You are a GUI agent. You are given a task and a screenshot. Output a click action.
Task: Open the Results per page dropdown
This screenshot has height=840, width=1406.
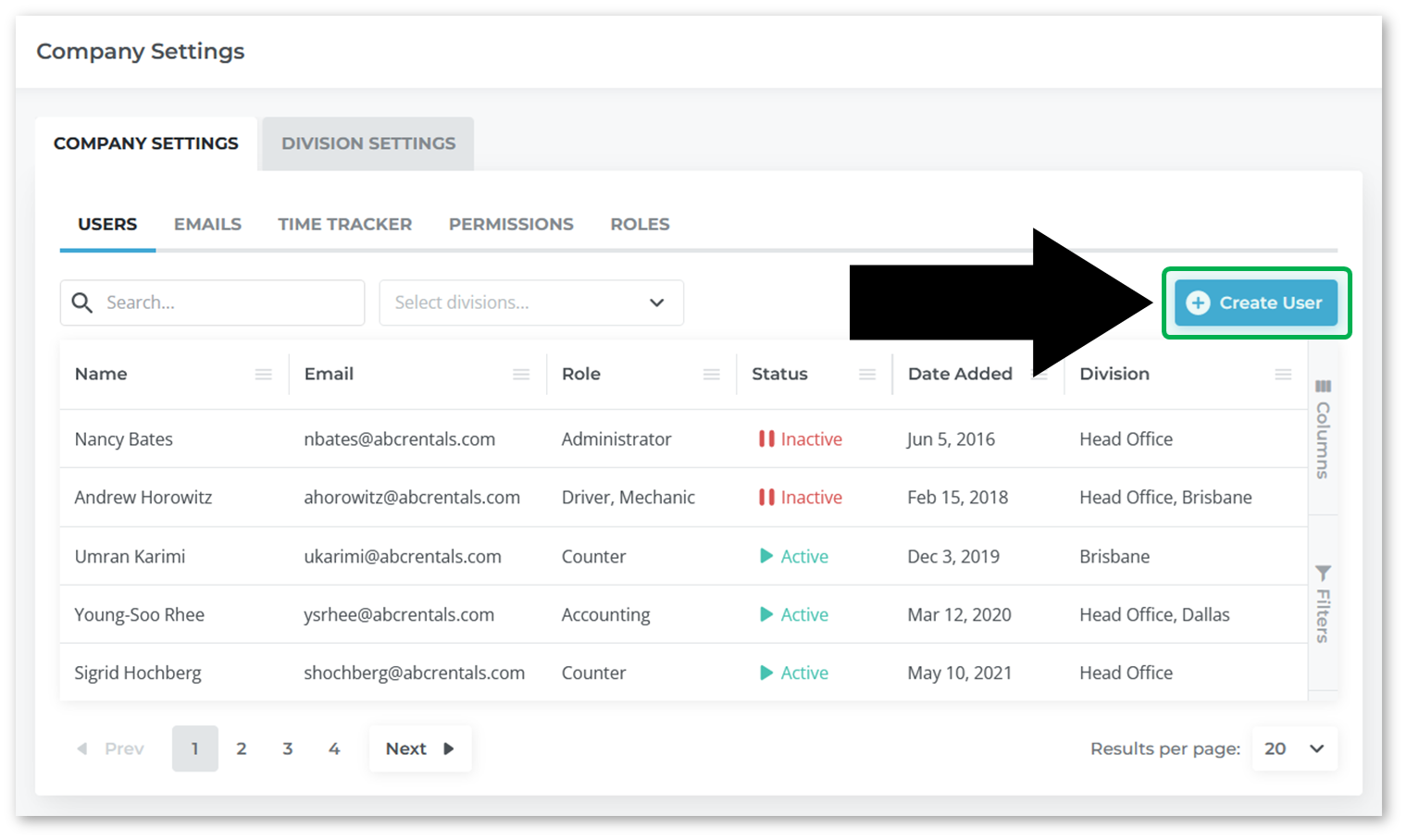(x=1294, y=748)
